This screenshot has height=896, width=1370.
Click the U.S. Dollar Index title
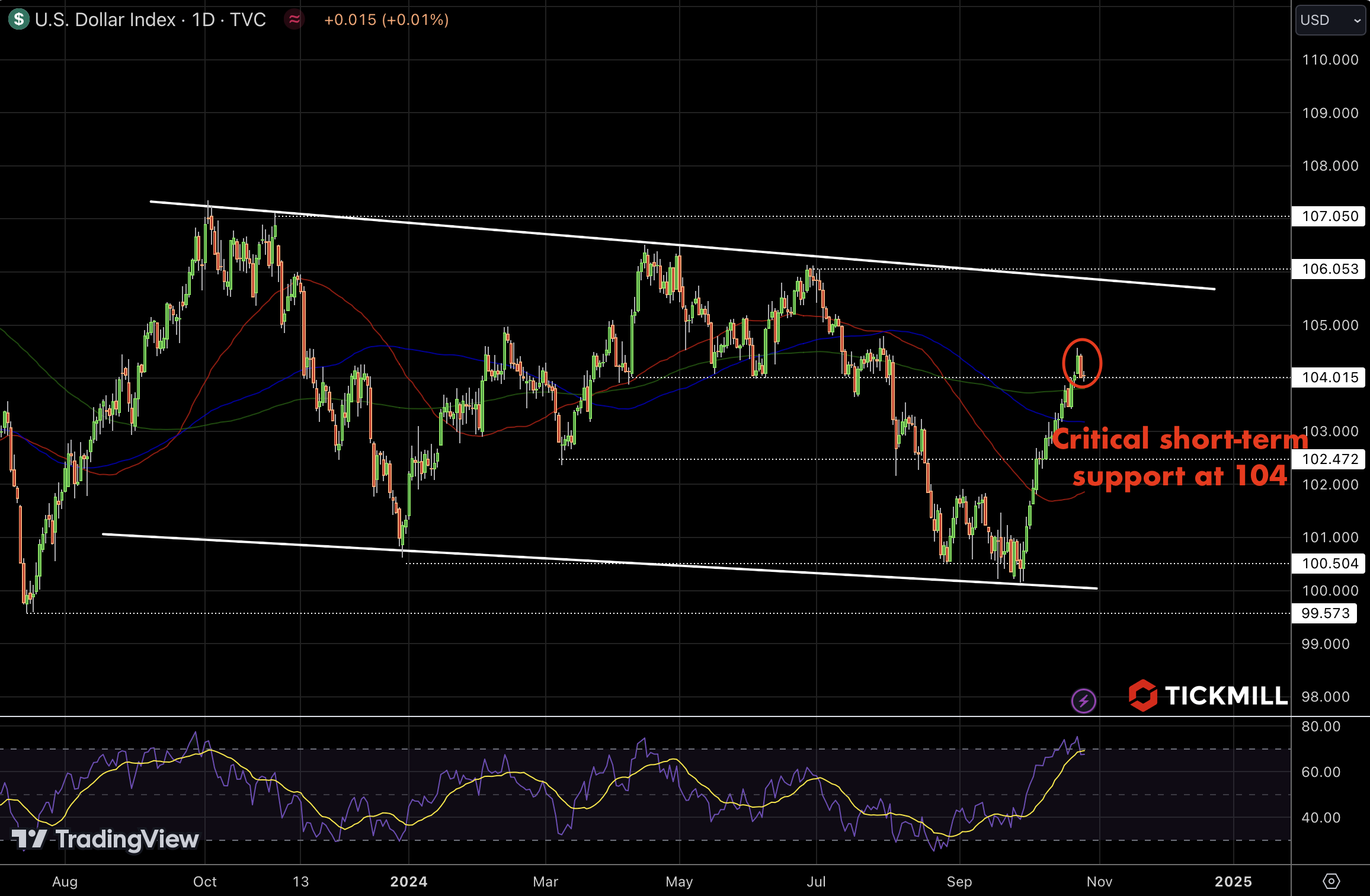105,20
